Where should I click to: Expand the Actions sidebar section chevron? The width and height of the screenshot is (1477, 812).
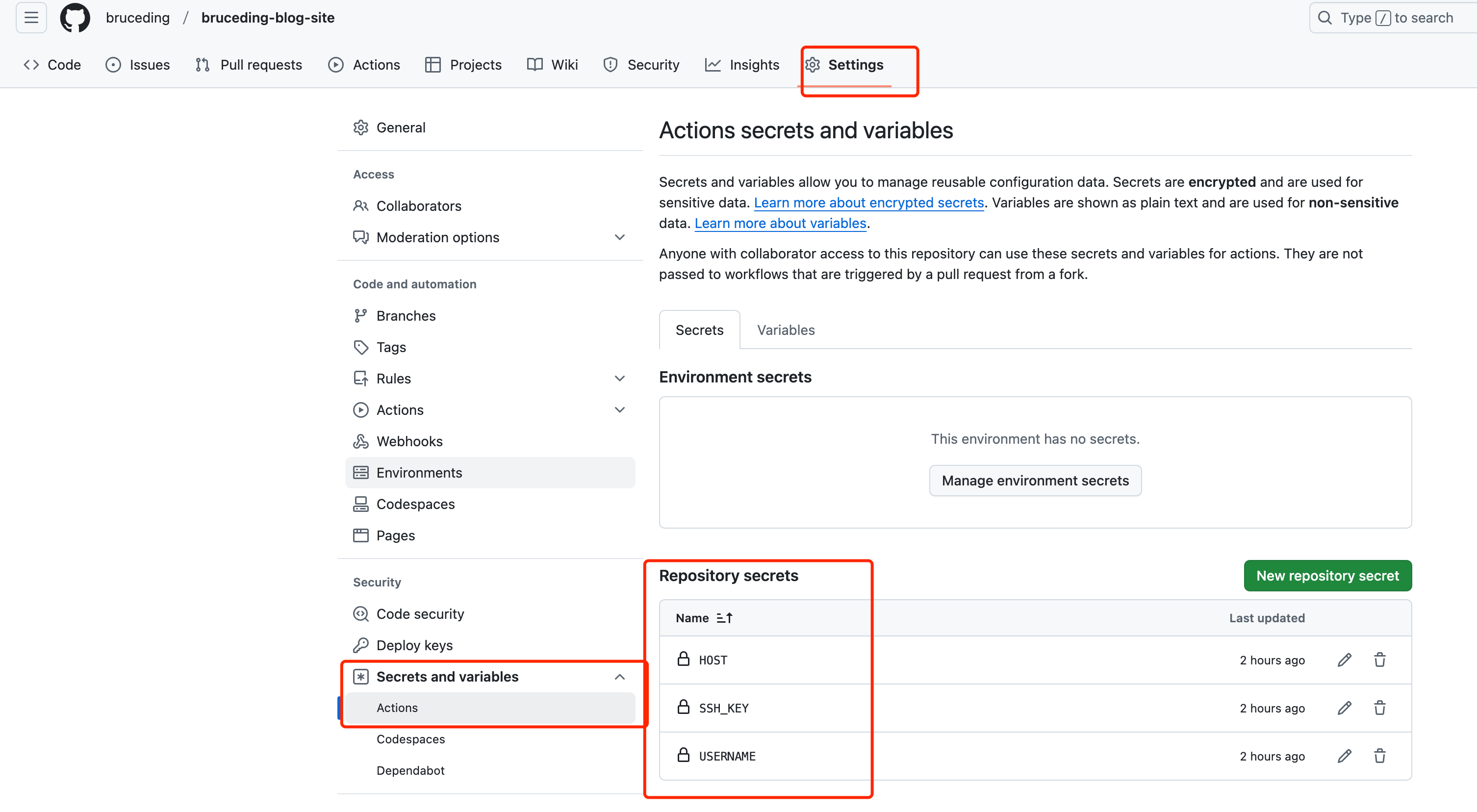click(x=619, y=409)
